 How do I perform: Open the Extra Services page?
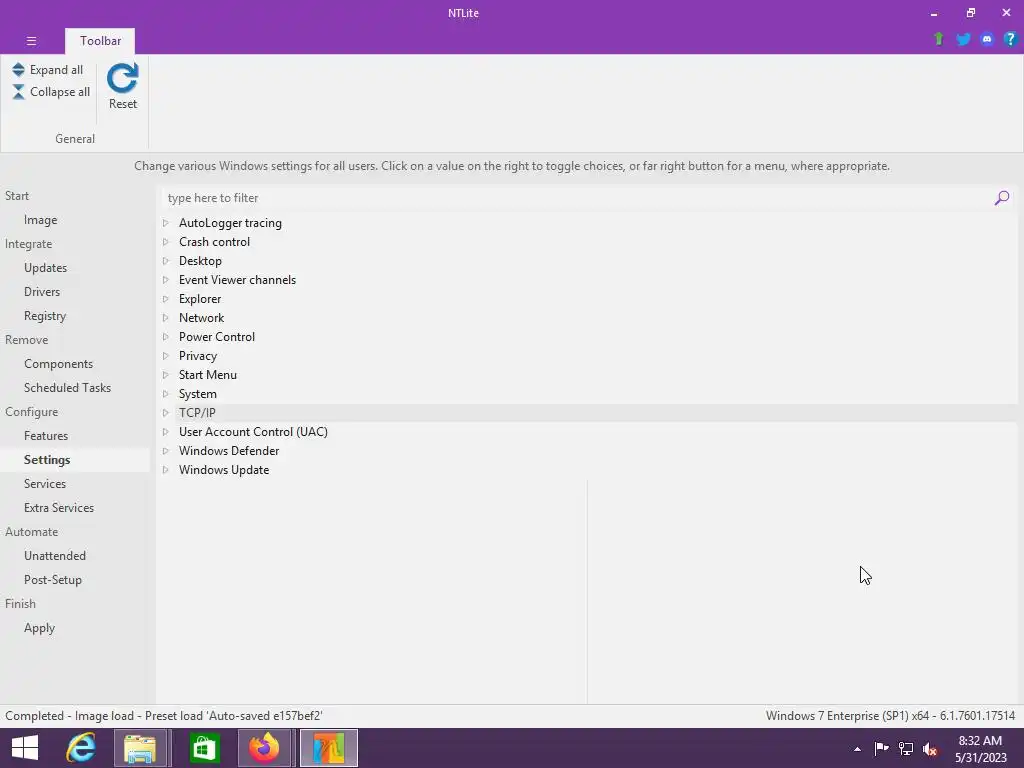click(x=59, y=508)
